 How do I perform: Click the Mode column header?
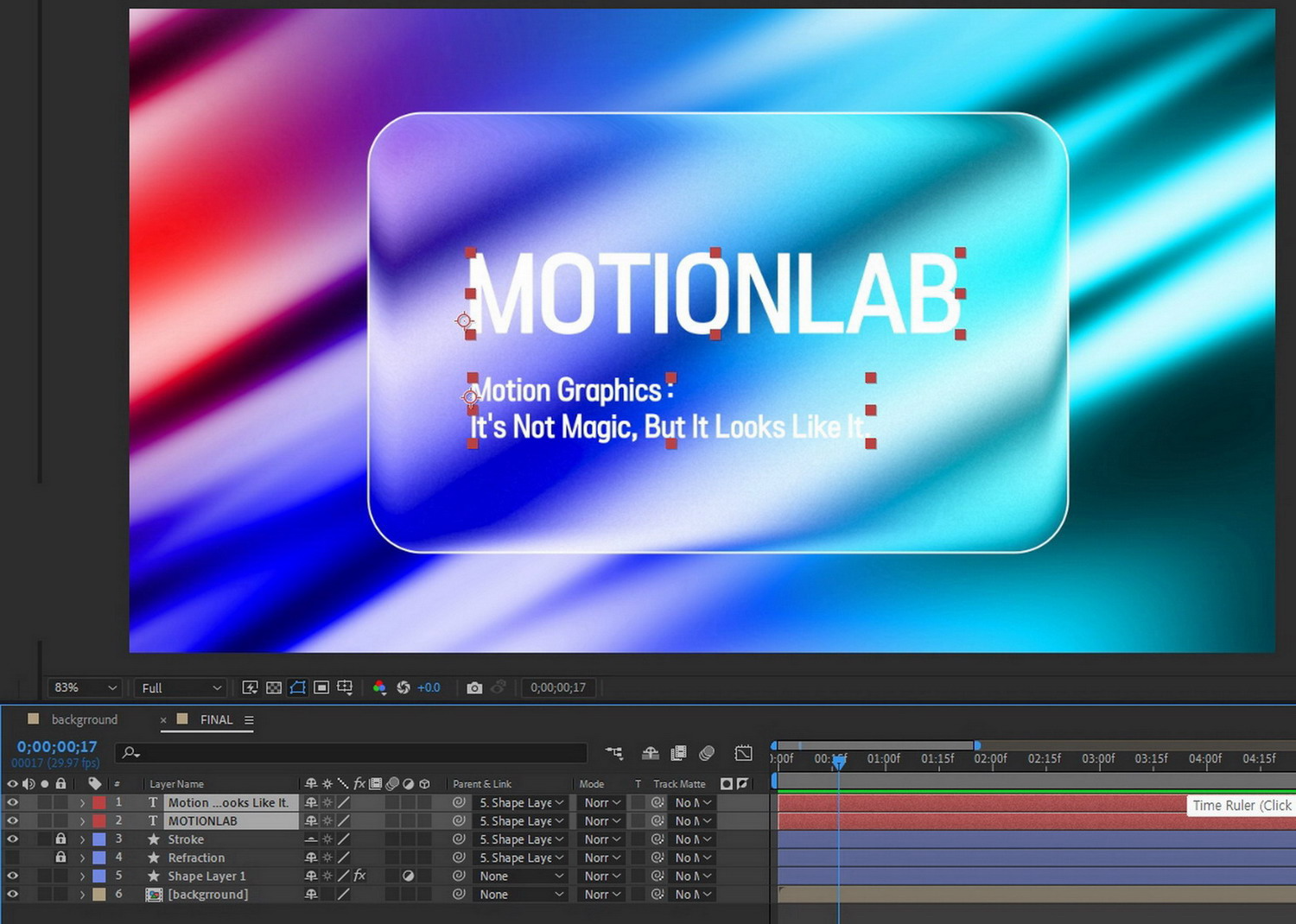[x=592, y=784]
